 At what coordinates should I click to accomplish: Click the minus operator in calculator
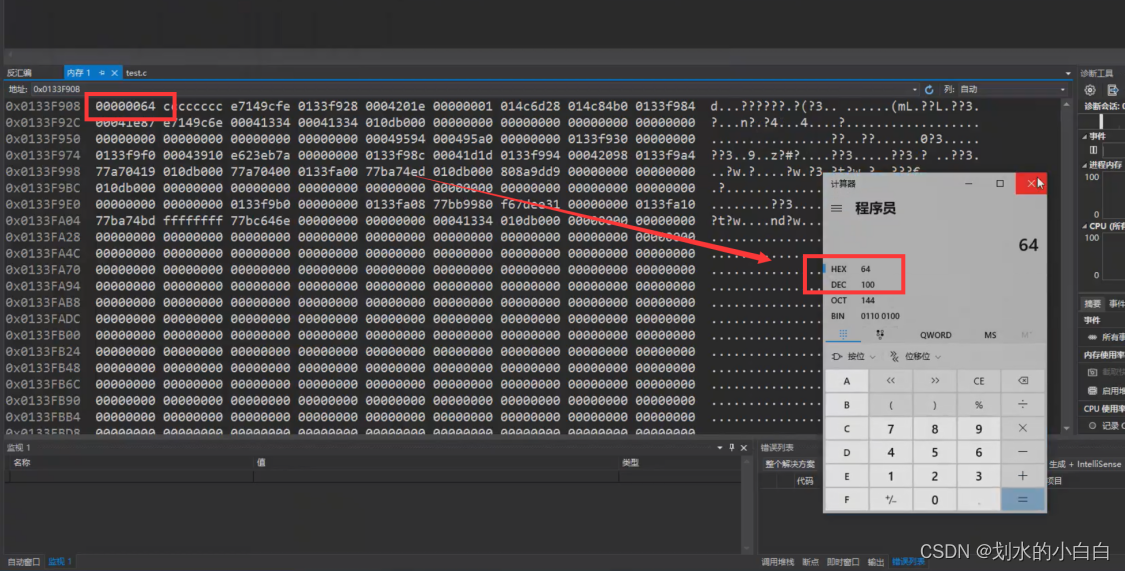[1022, 452]
